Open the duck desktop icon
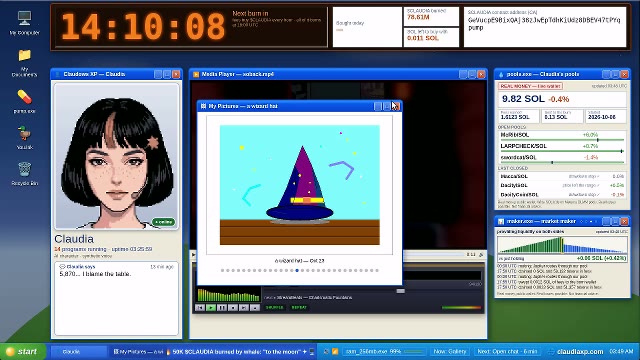Viewport: 640px width, 360px height. [x=24, y=137]
